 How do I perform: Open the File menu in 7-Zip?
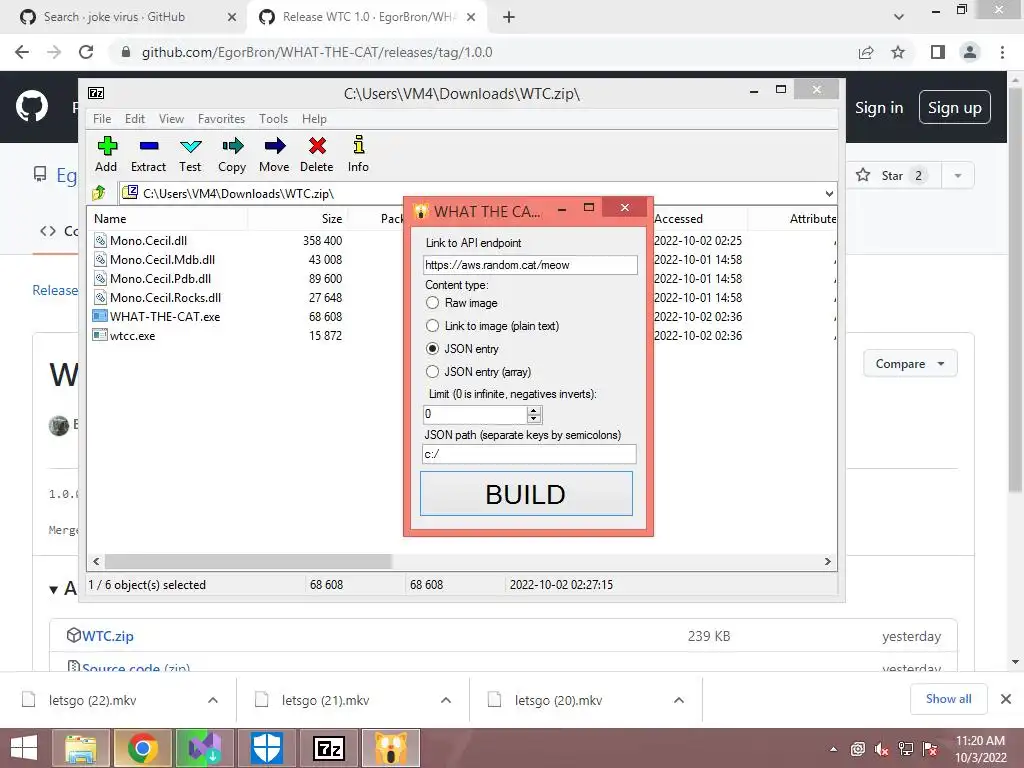(102, 119)
